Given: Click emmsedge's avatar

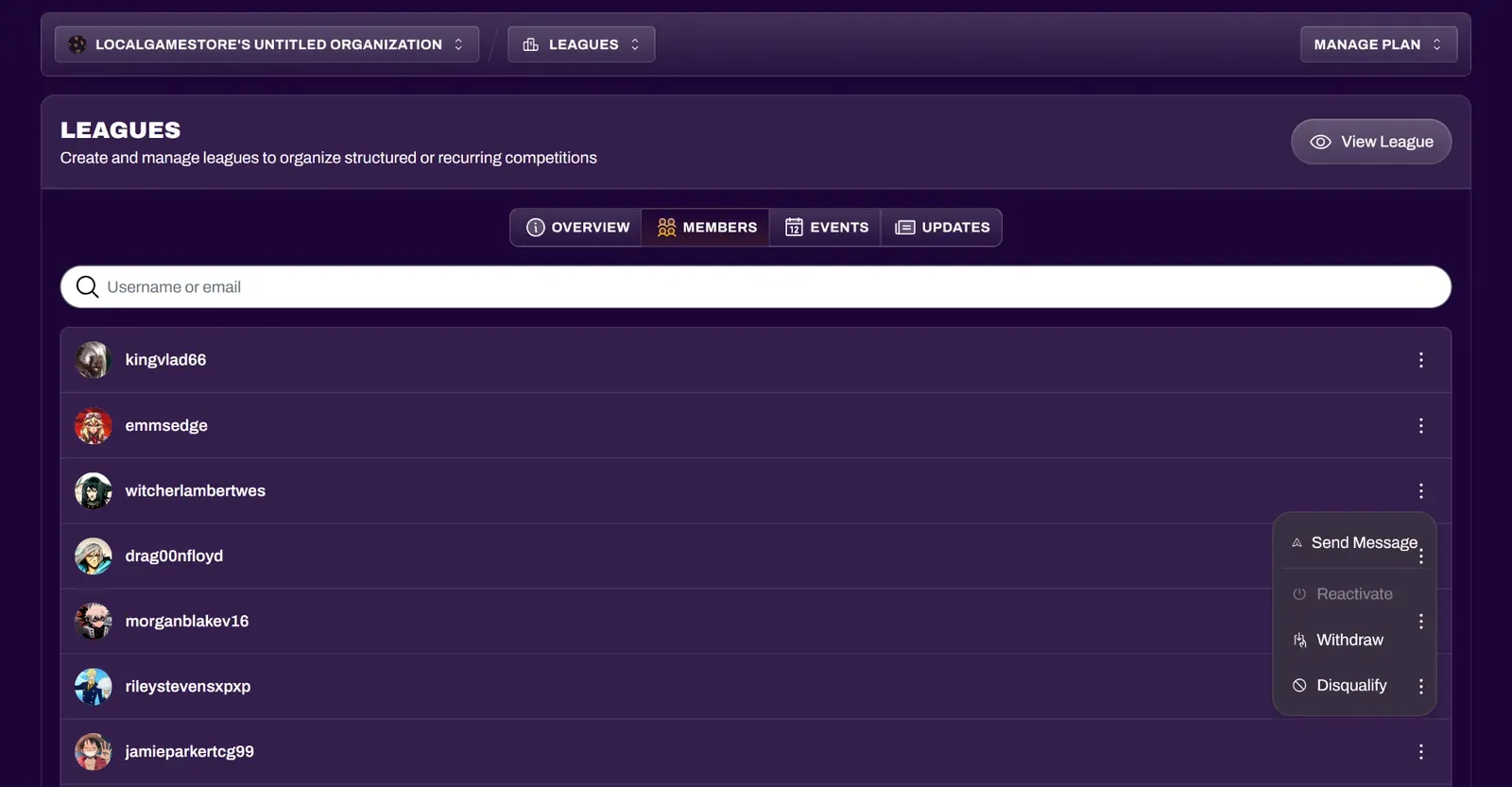Looking at the screenshot, I should [x=94, y=426].
